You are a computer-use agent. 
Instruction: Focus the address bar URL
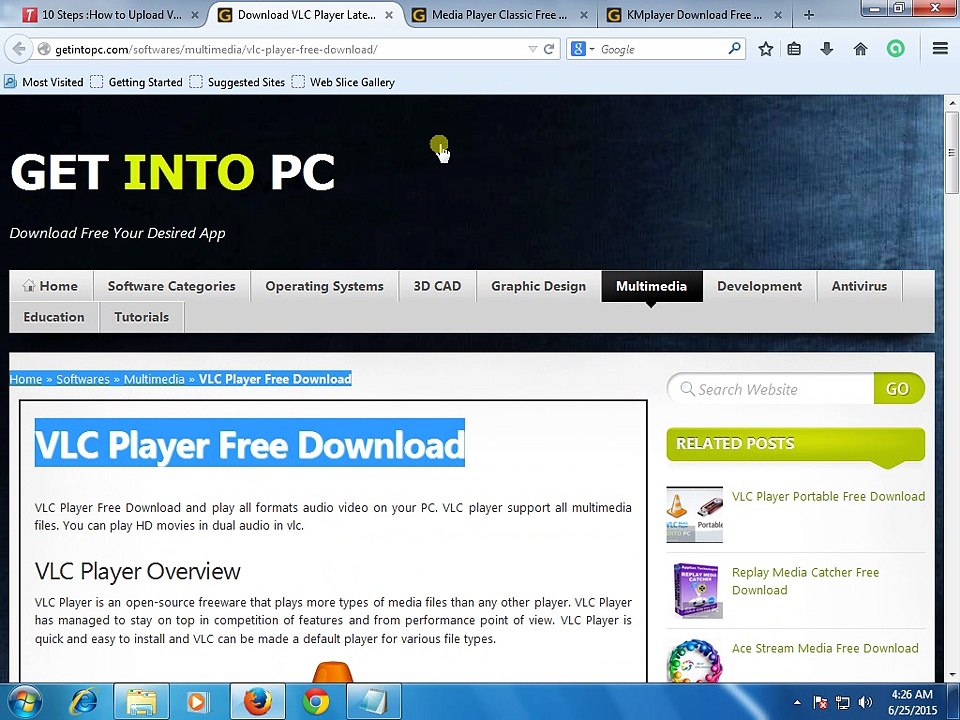pos(288,49)
